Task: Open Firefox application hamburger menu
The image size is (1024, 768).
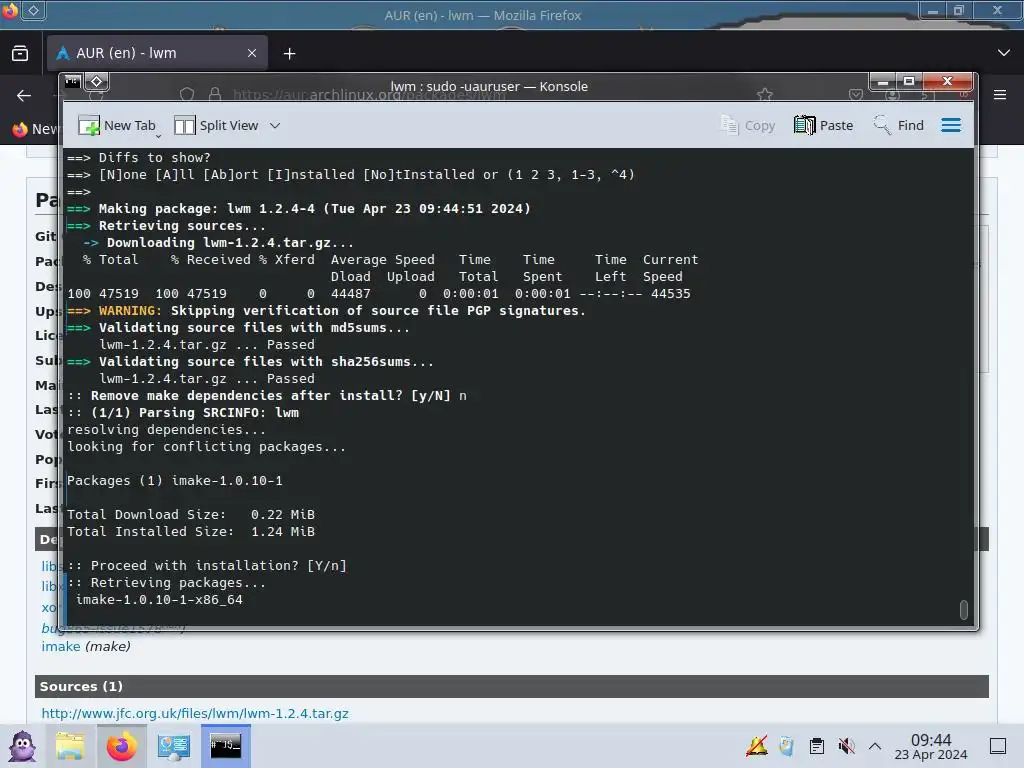Action: pyautogui.click(x=1000, y=95)
